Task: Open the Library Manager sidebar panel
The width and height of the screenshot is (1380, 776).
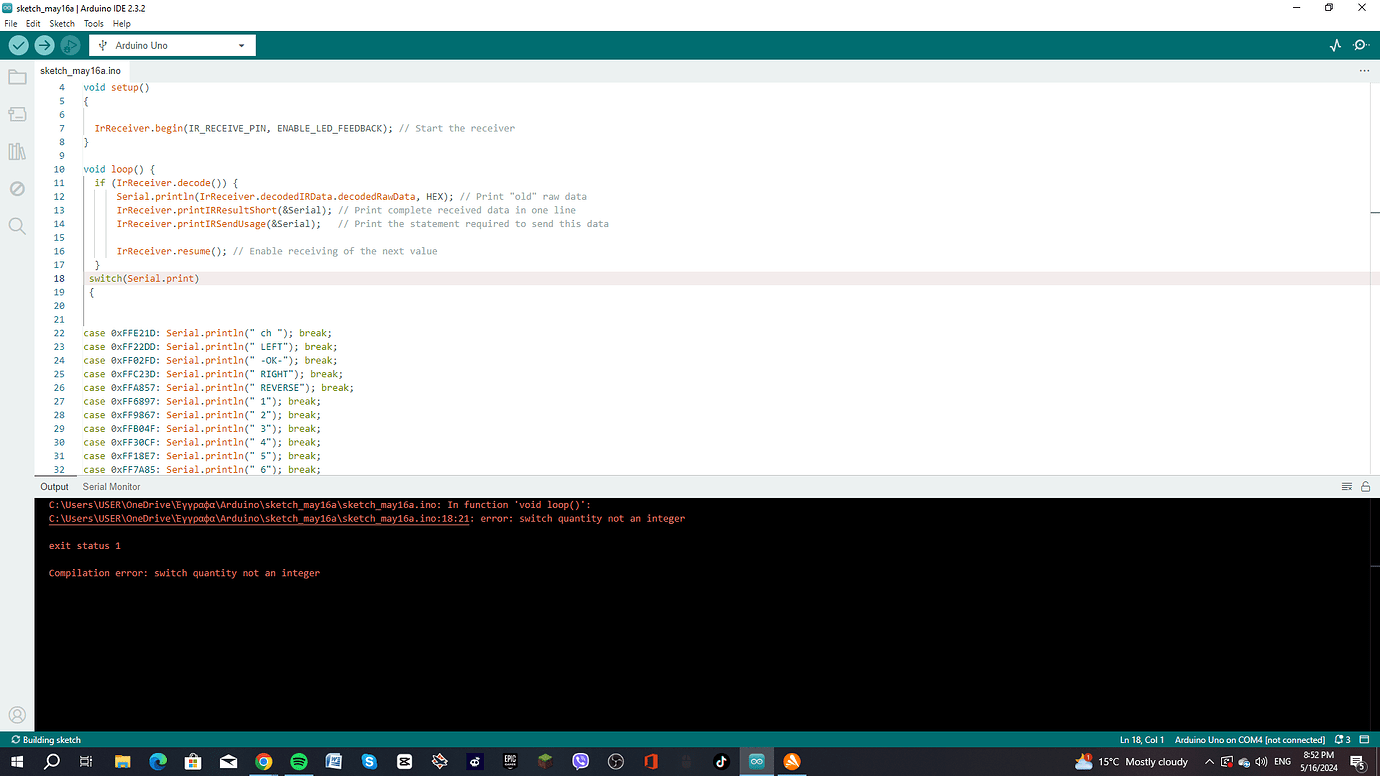Action: pyautogui.click(x=17, y=151)
